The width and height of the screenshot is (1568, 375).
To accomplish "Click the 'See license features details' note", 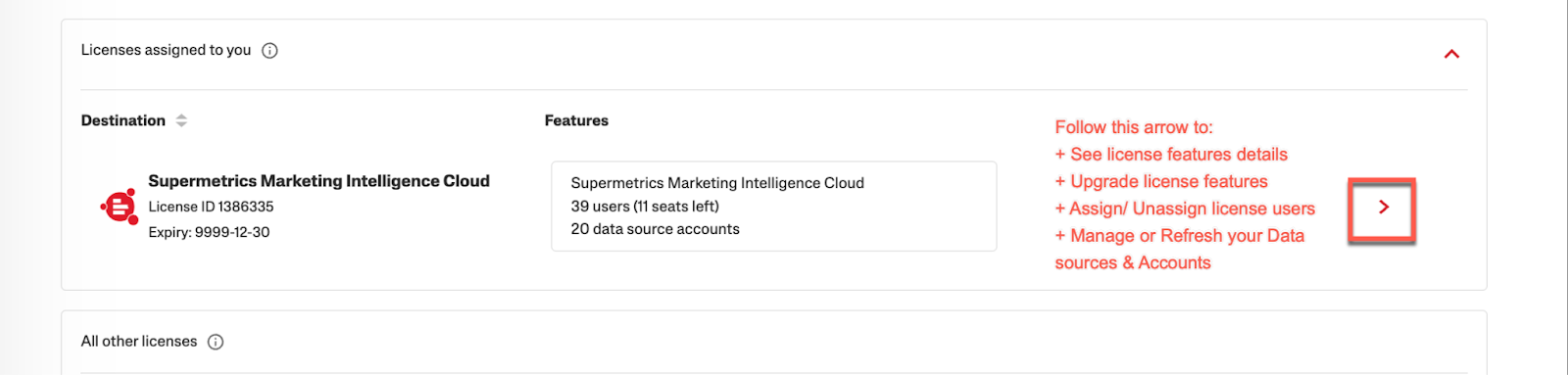I will tap(1171, 155).
